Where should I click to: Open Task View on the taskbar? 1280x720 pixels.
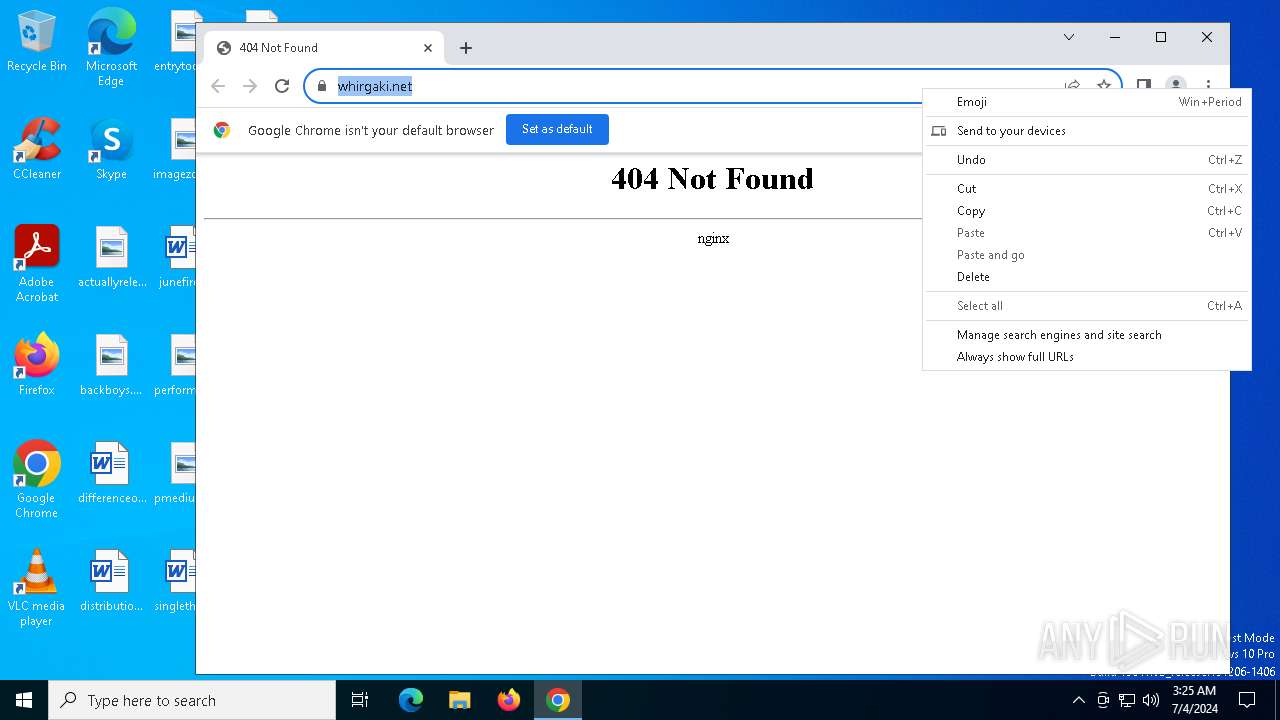point(360,700)
